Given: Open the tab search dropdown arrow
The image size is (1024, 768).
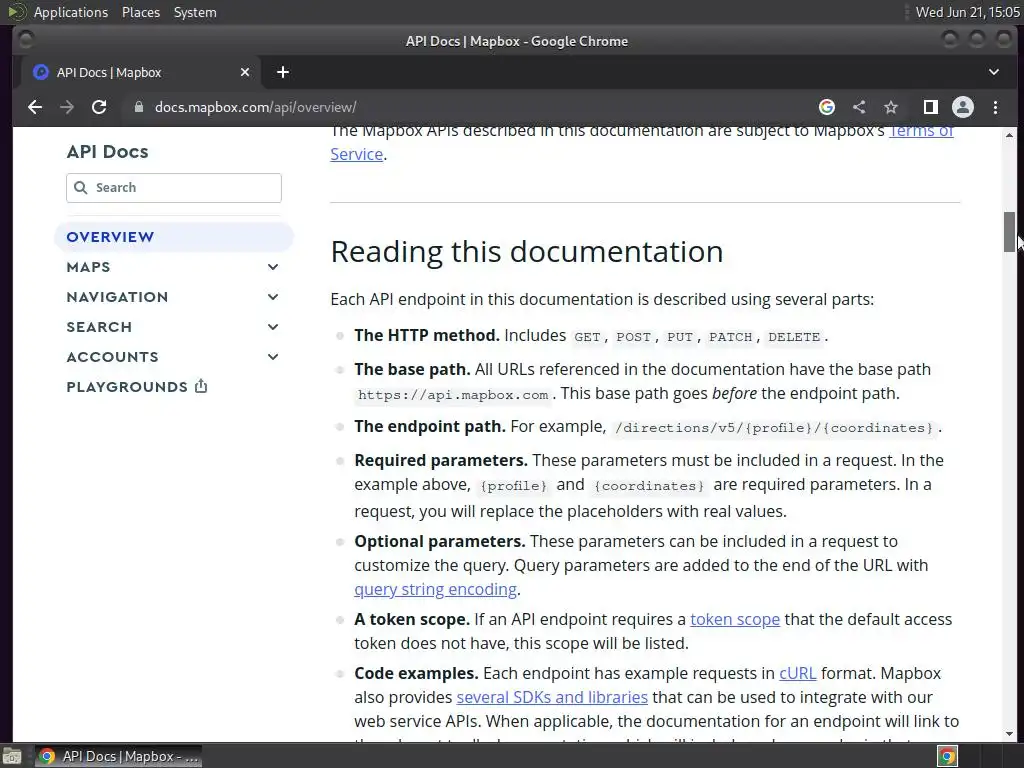Looking at the screenshot, I should coord(993,72).
